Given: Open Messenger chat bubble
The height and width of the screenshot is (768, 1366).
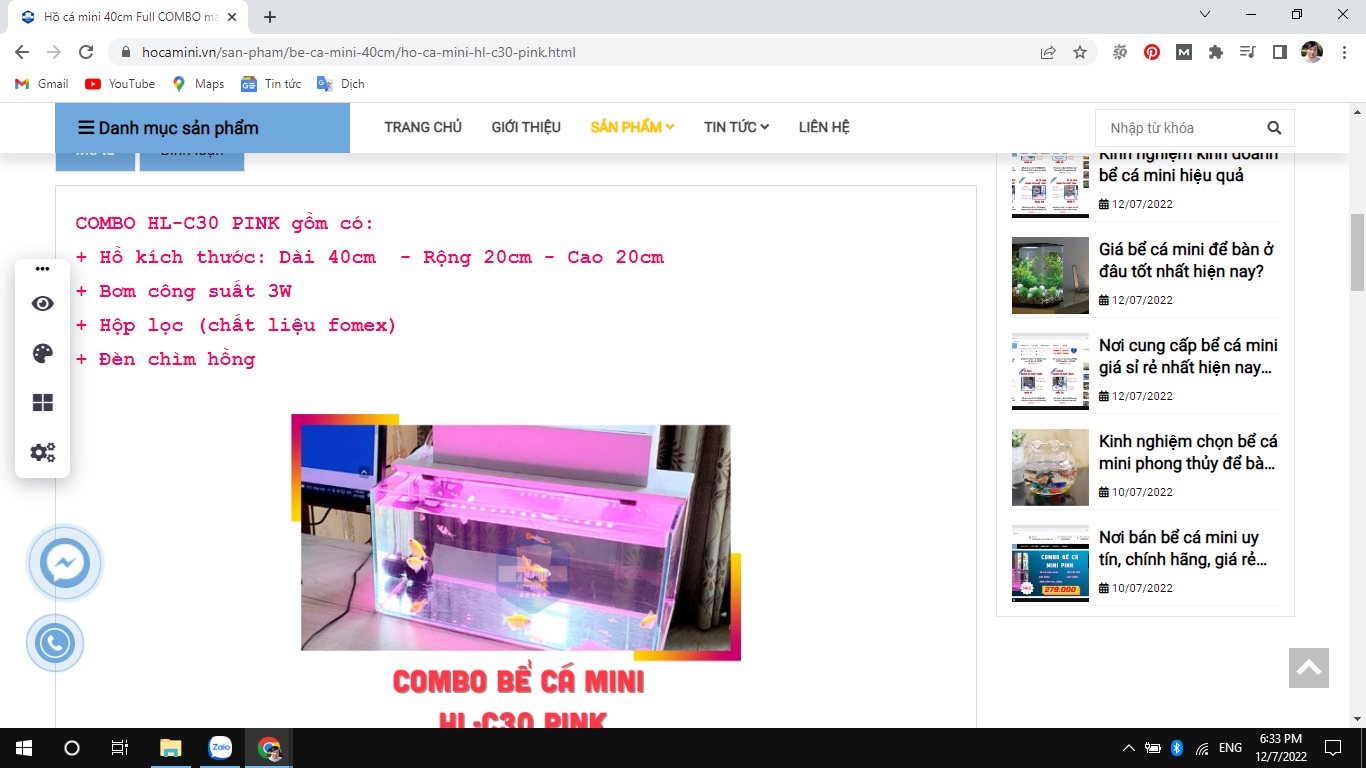Looking at the screenshot, I should (x=65, y=564).
